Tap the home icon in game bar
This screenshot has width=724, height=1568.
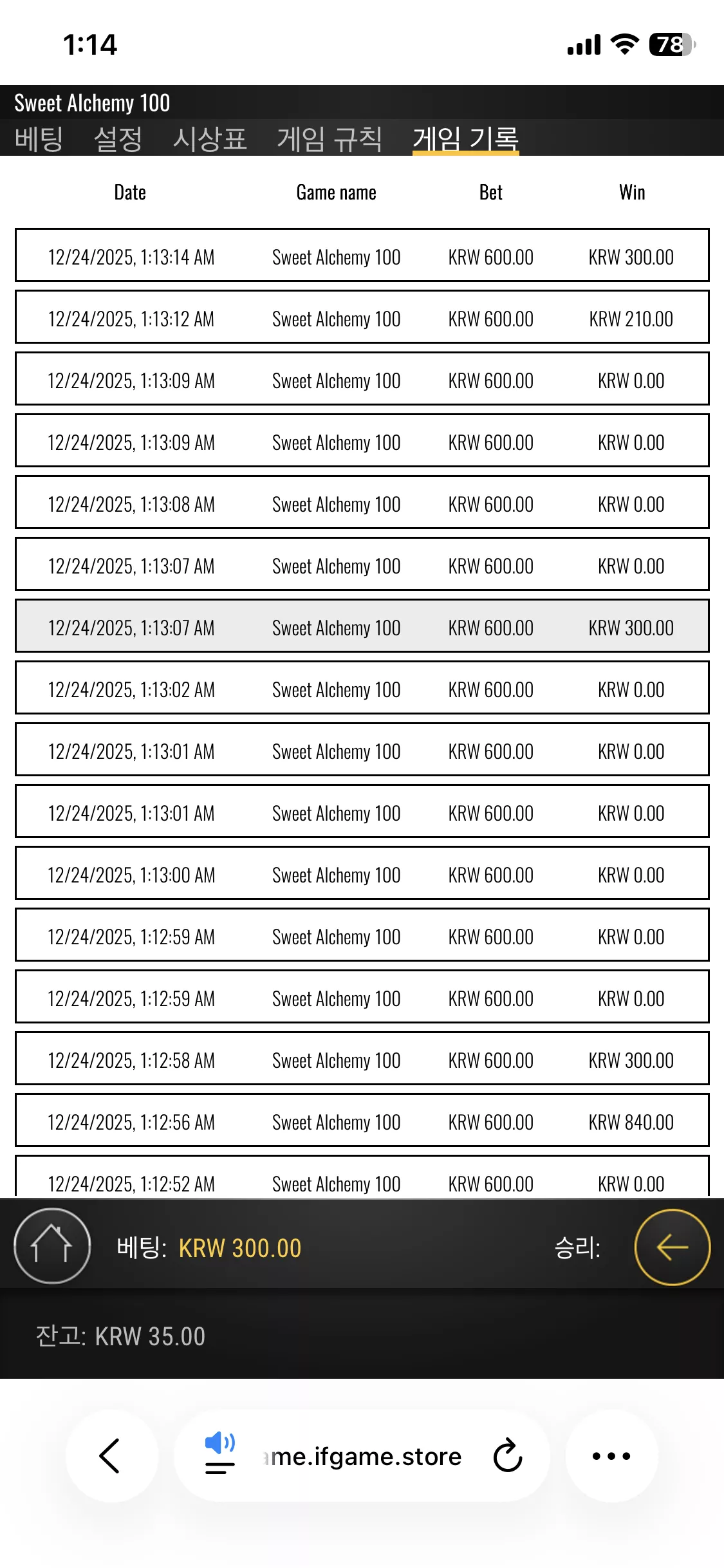(52, 1246)
